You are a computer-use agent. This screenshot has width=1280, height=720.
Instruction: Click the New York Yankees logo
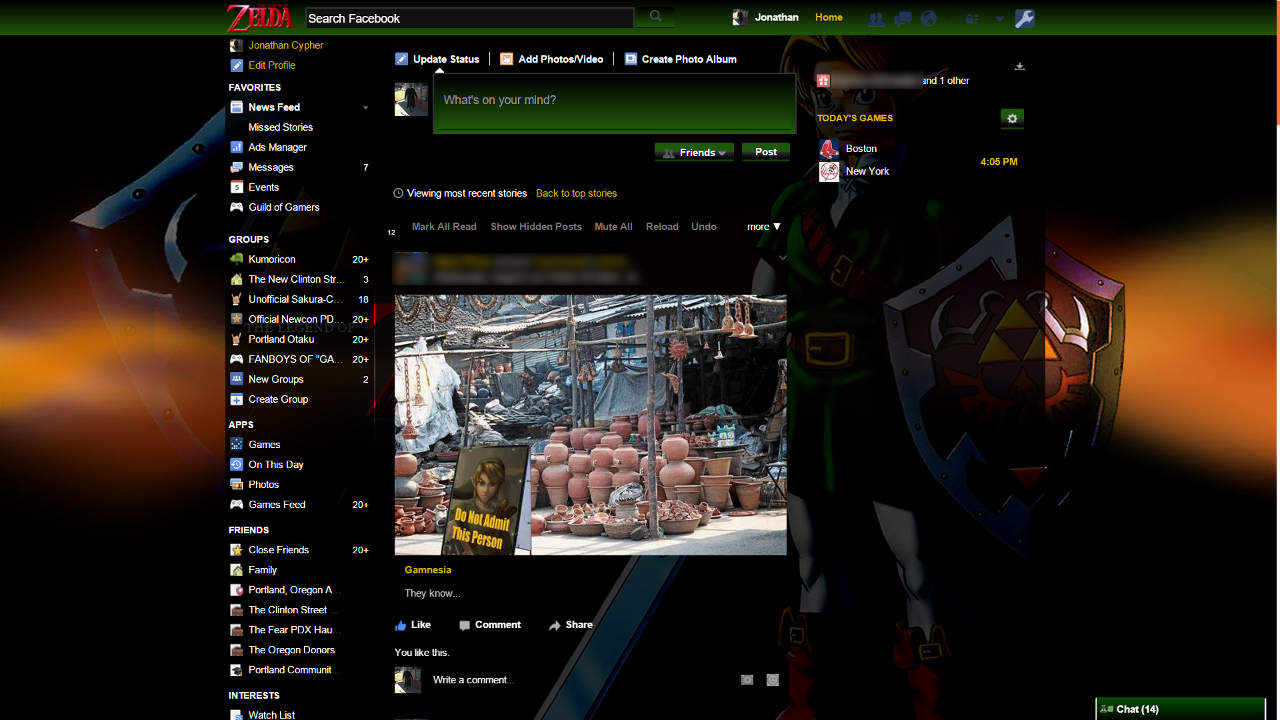point(829,172)
